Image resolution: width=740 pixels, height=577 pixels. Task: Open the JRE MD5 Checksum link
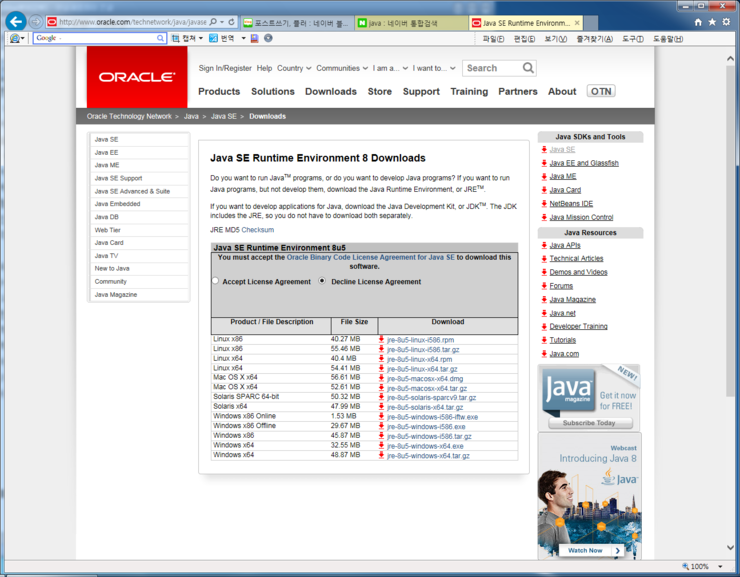pos(257,230)
